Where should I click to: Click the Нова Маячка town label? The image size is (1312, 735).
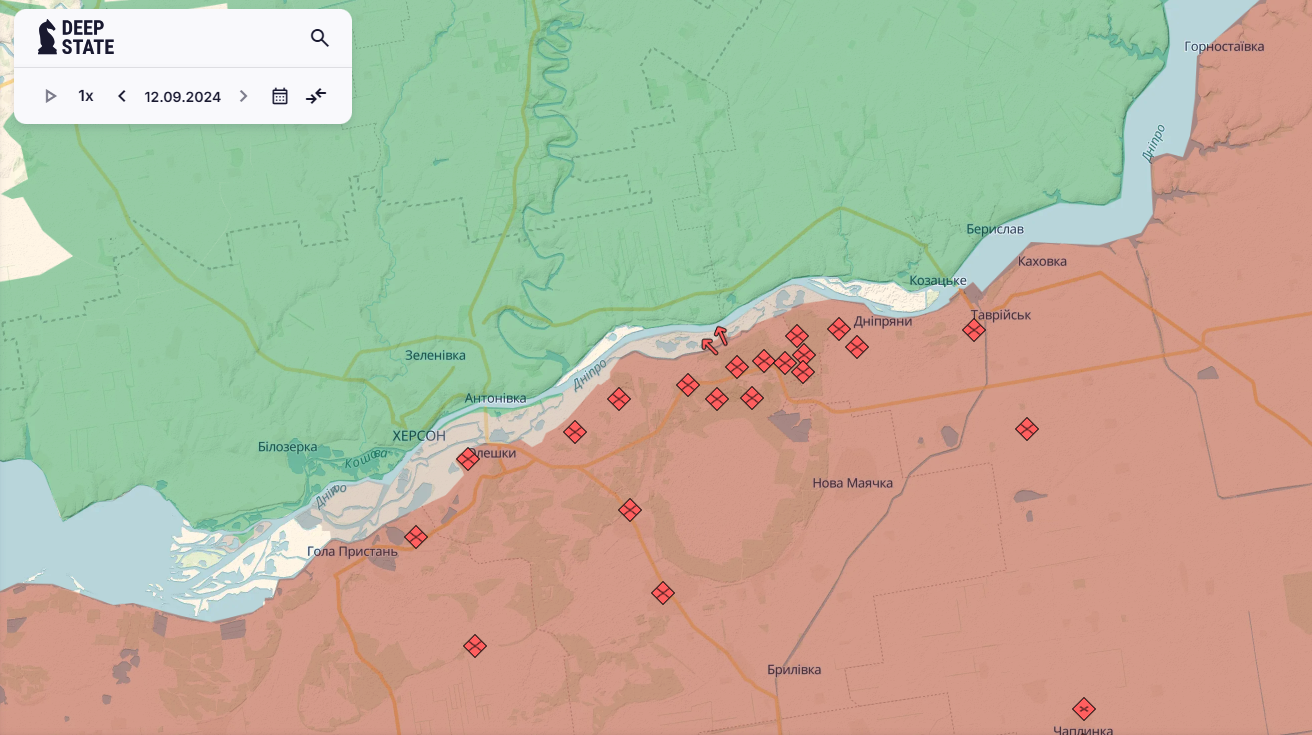tap(852, 483)
